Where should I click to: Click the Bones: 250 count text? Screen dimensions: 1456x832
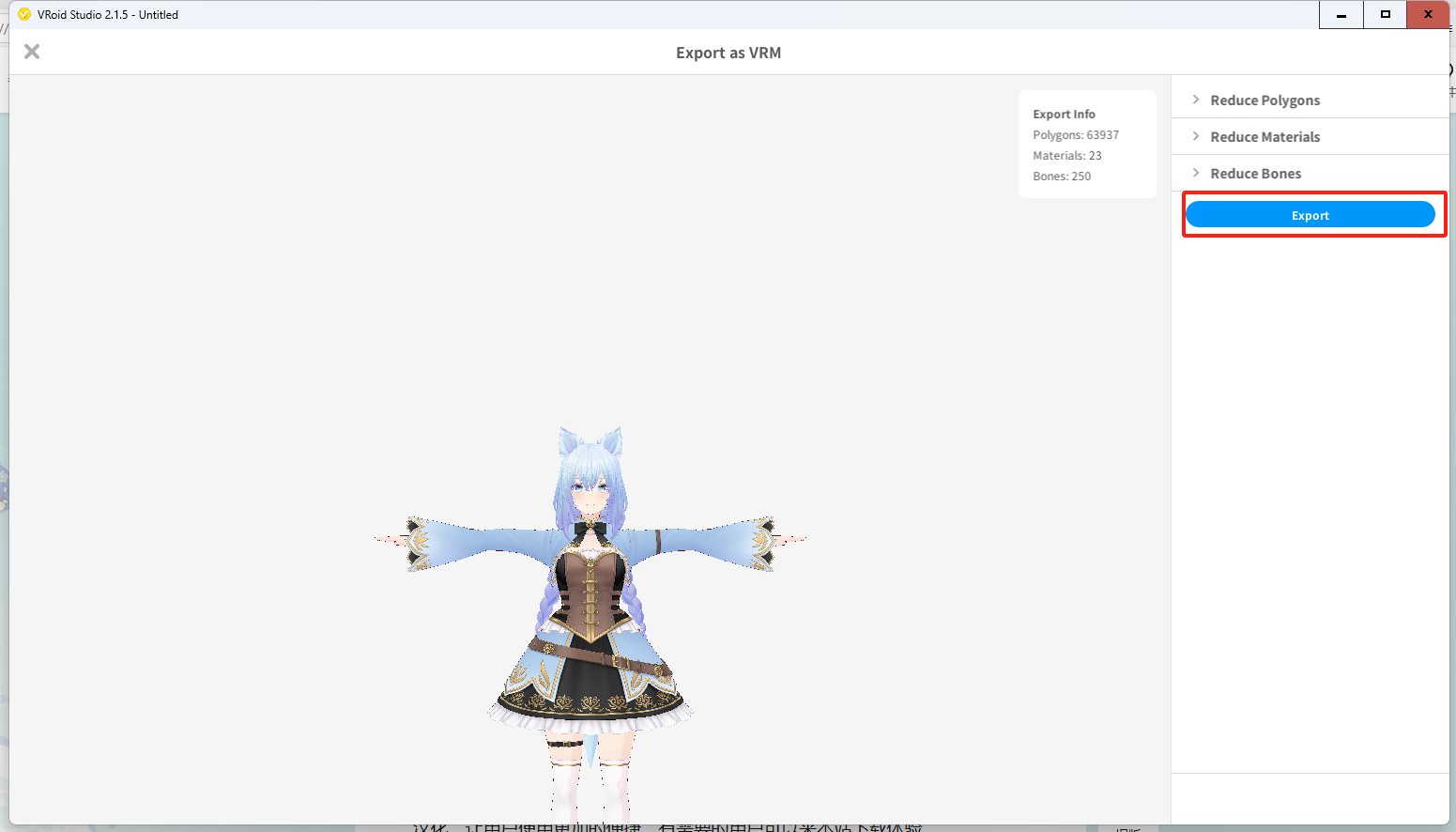[1062, 177]
